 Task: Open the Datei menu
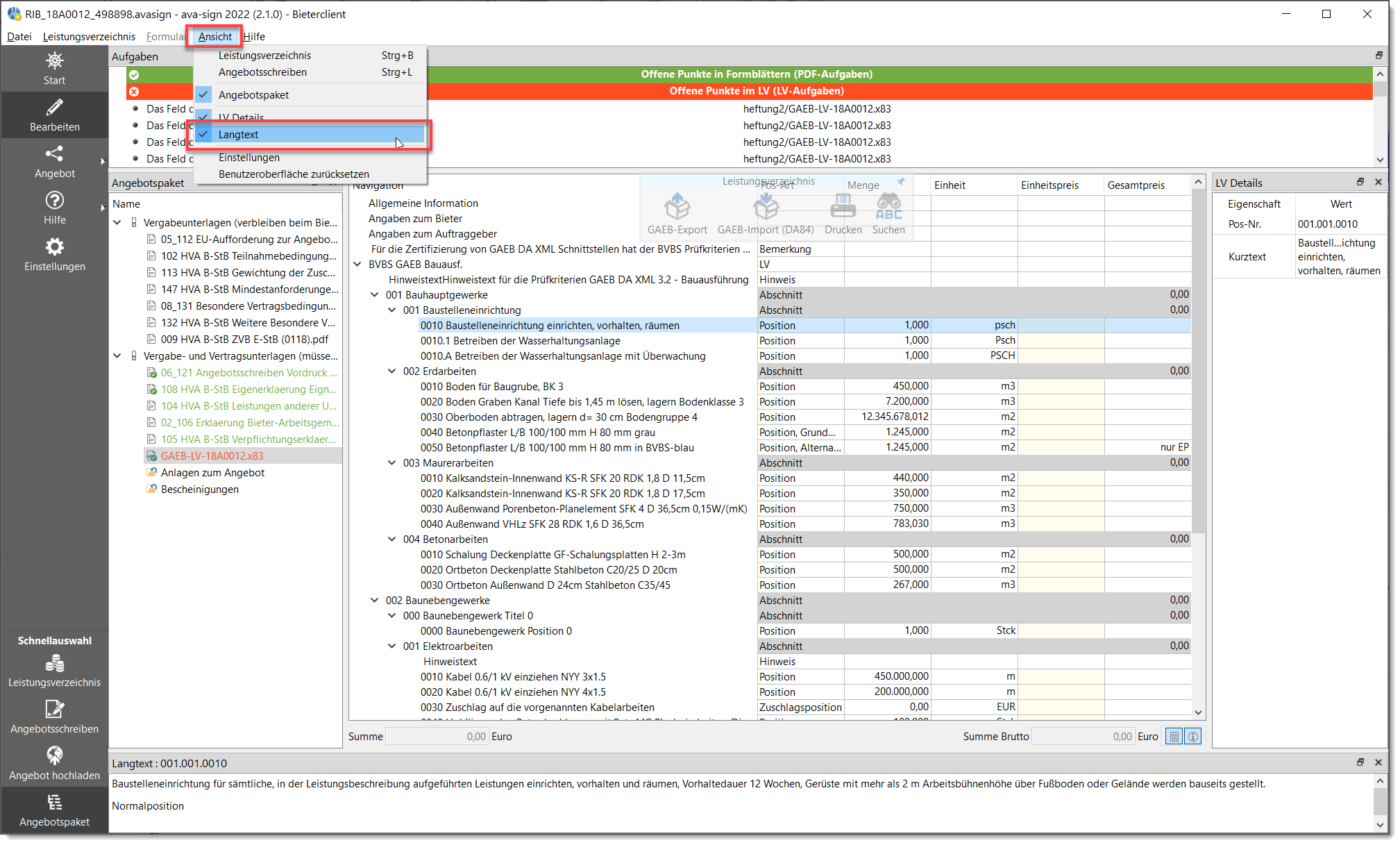19,37
